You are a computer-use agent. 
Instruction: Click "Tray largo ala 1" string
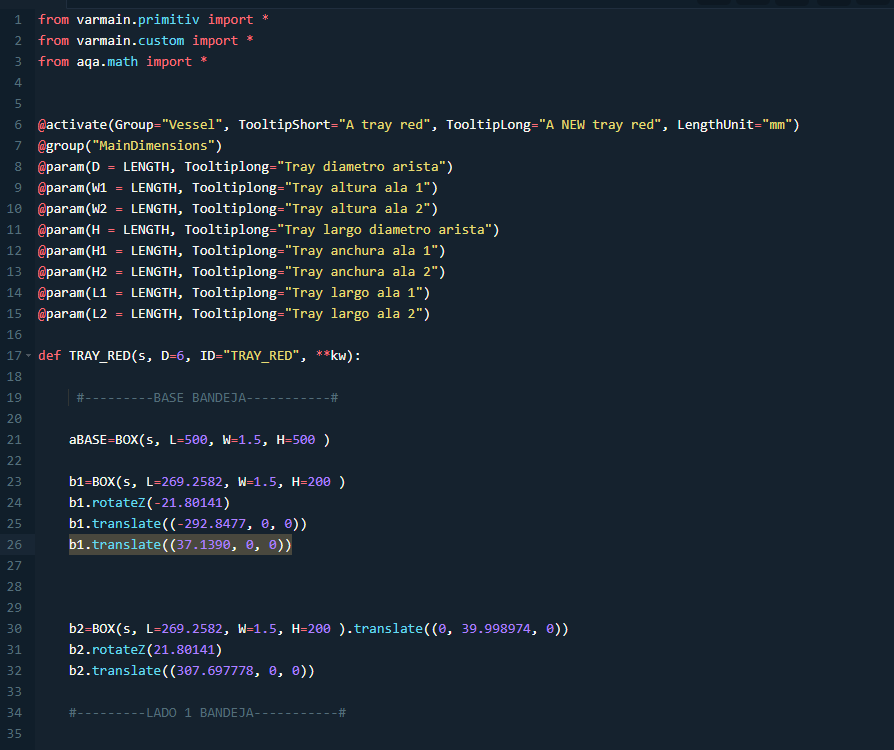[353, 293]
